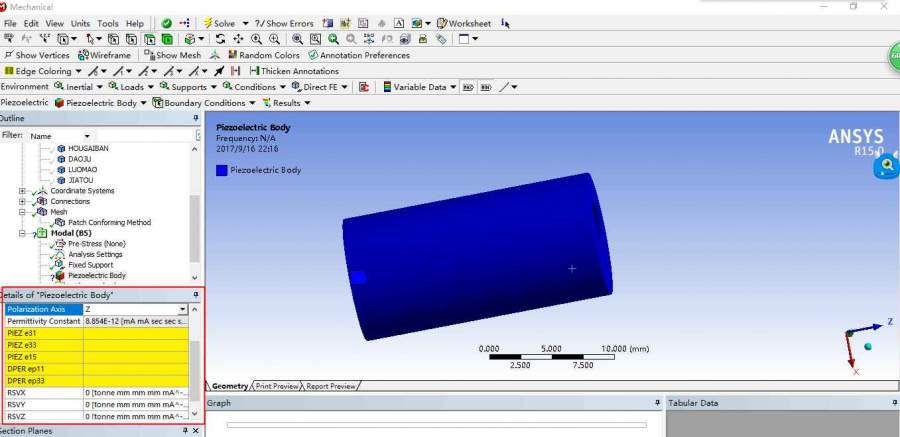The image size is (900, 437).
Task: Open the Solve dropdown arrow
Action: 245,24
